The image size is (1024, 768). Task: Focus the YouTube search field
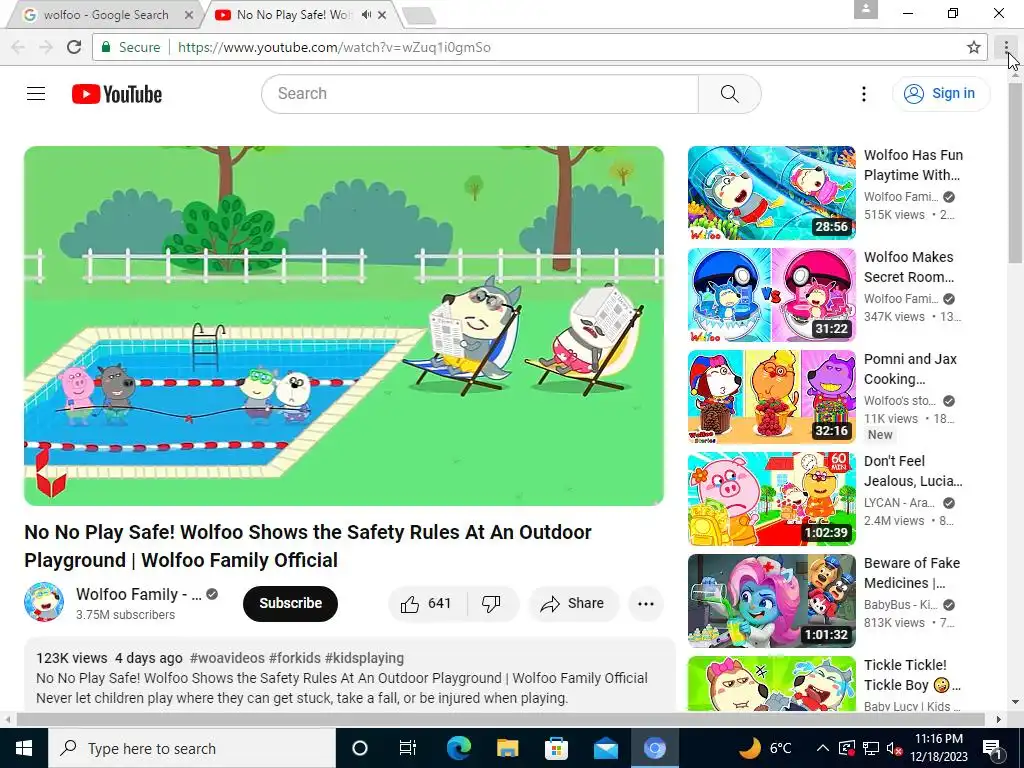pos(480,94)
